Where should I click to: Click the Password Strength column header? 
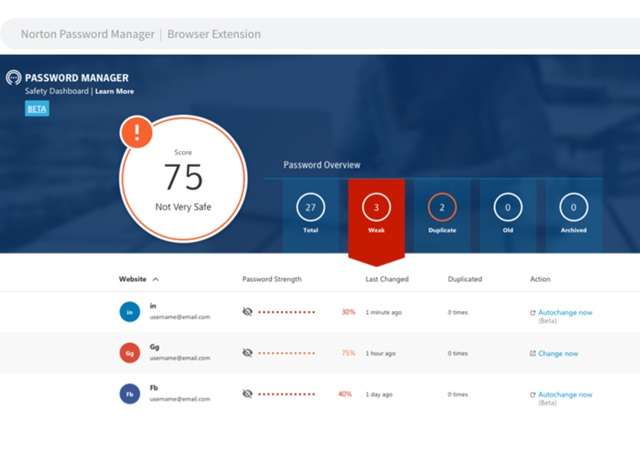pos(272,279)
